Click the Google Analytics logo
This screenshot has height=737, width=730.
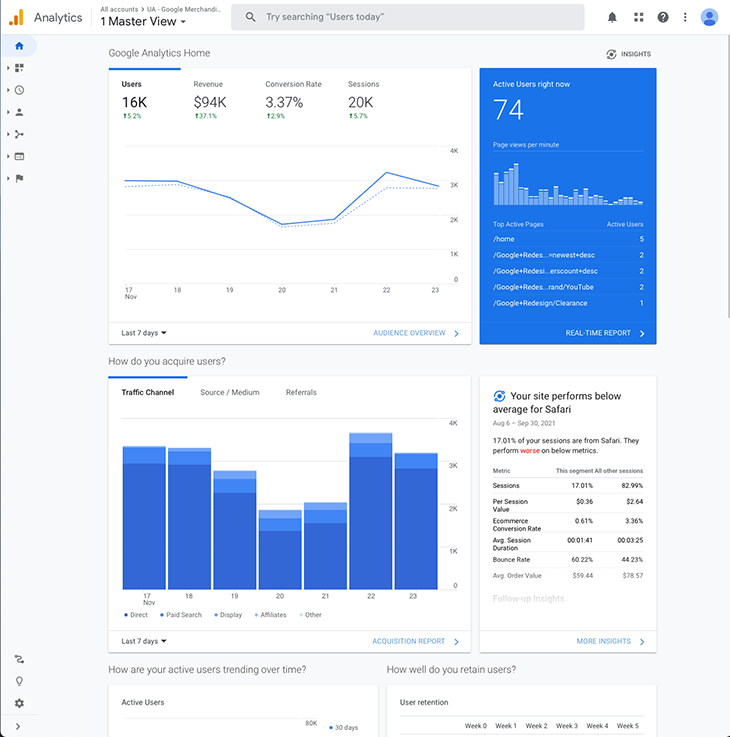click(16, 17)
